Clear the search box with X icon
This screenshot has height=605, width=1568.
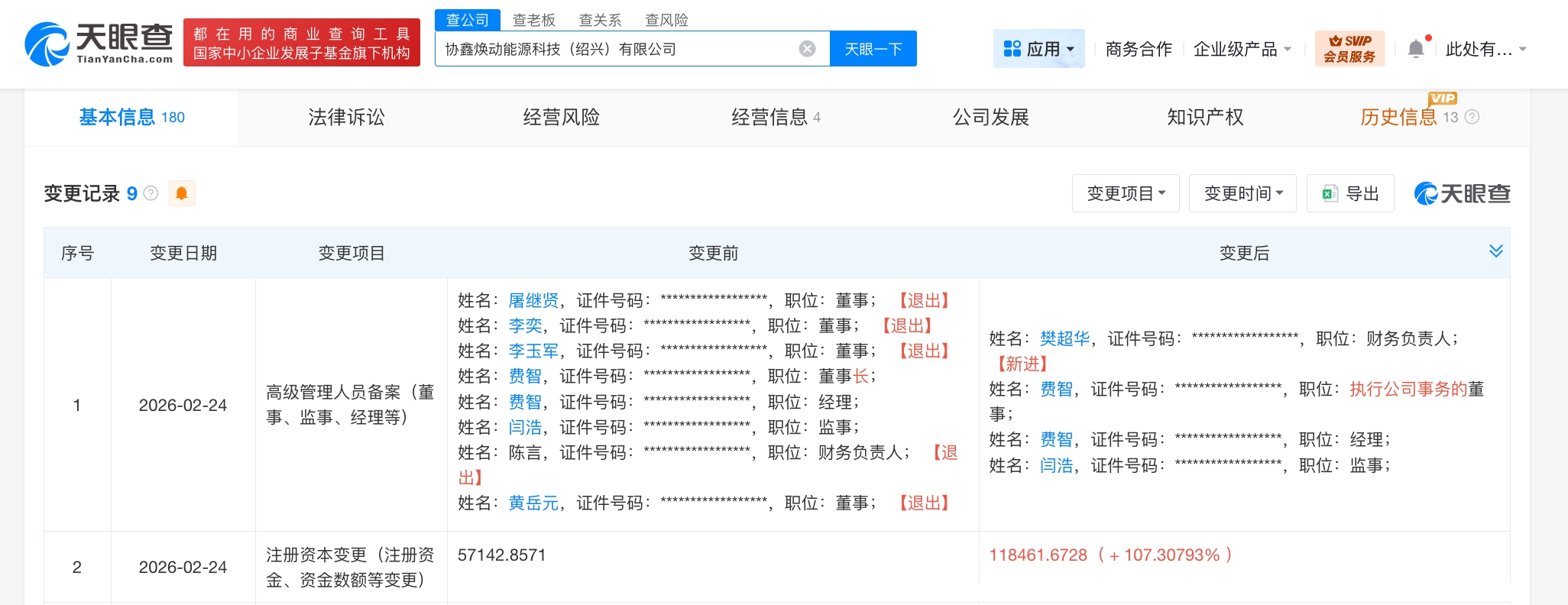click(x=807, y=49)
